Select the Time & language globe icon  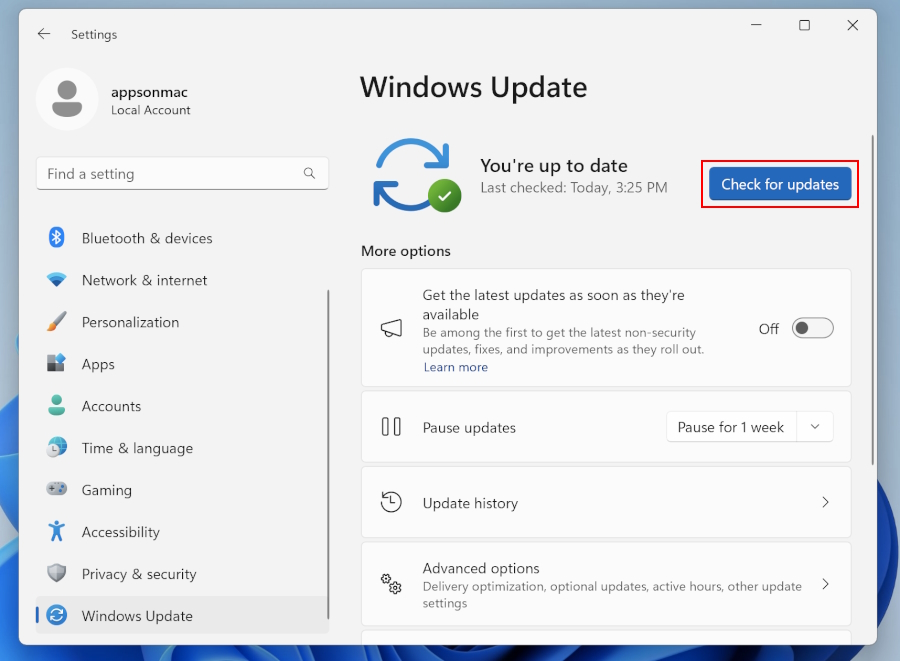click(57, 448)
